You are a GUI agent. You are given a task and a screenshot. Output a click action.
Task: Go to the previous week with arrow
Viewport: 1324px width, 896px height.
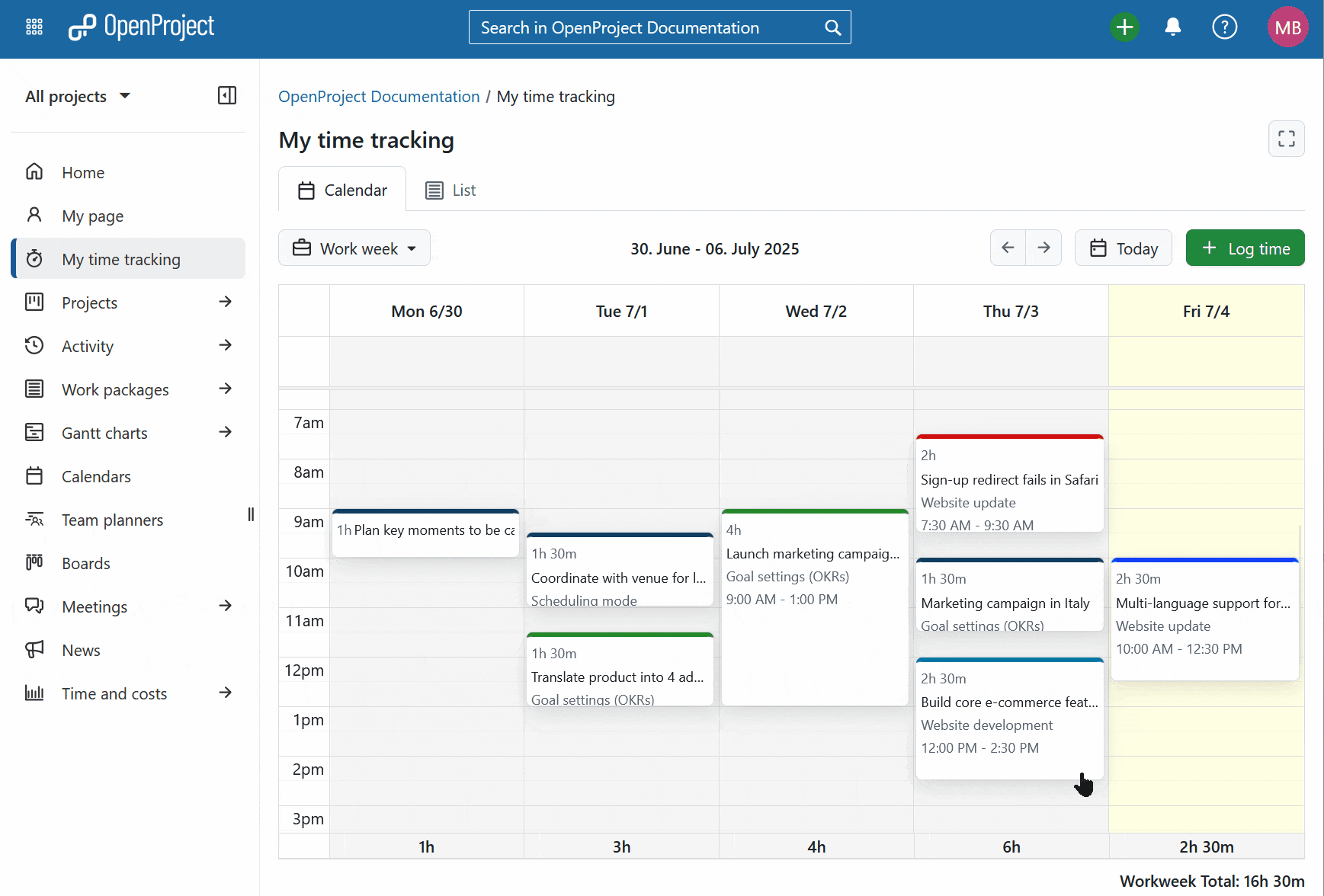[x=1008, y=248]
